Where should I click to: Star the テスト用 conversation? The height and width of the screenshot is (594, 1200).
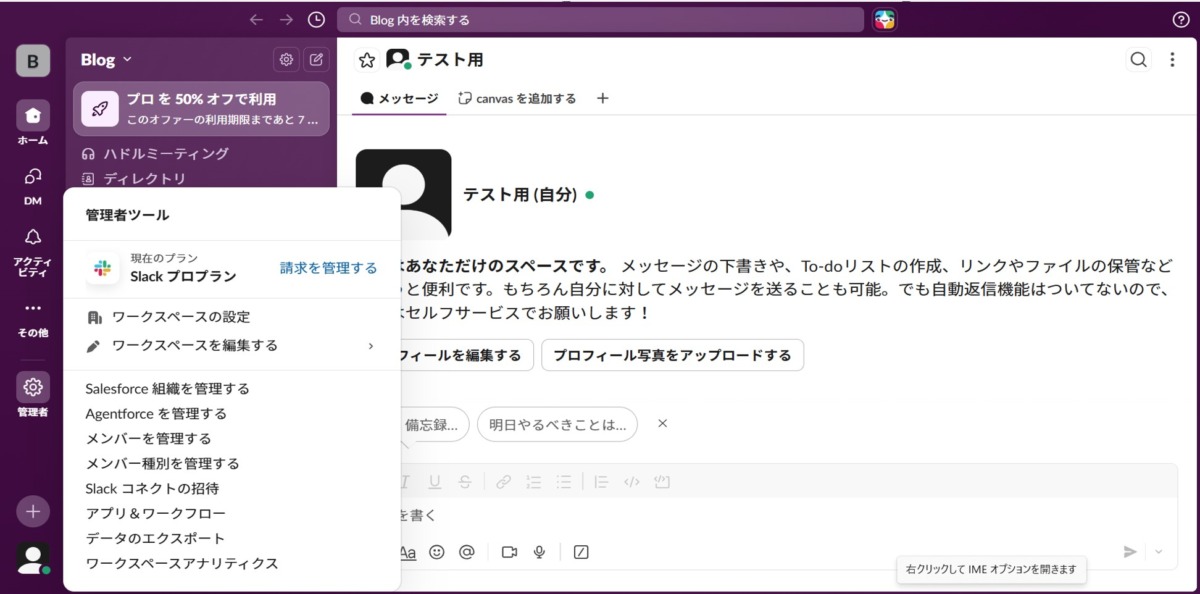coord(367,60)
